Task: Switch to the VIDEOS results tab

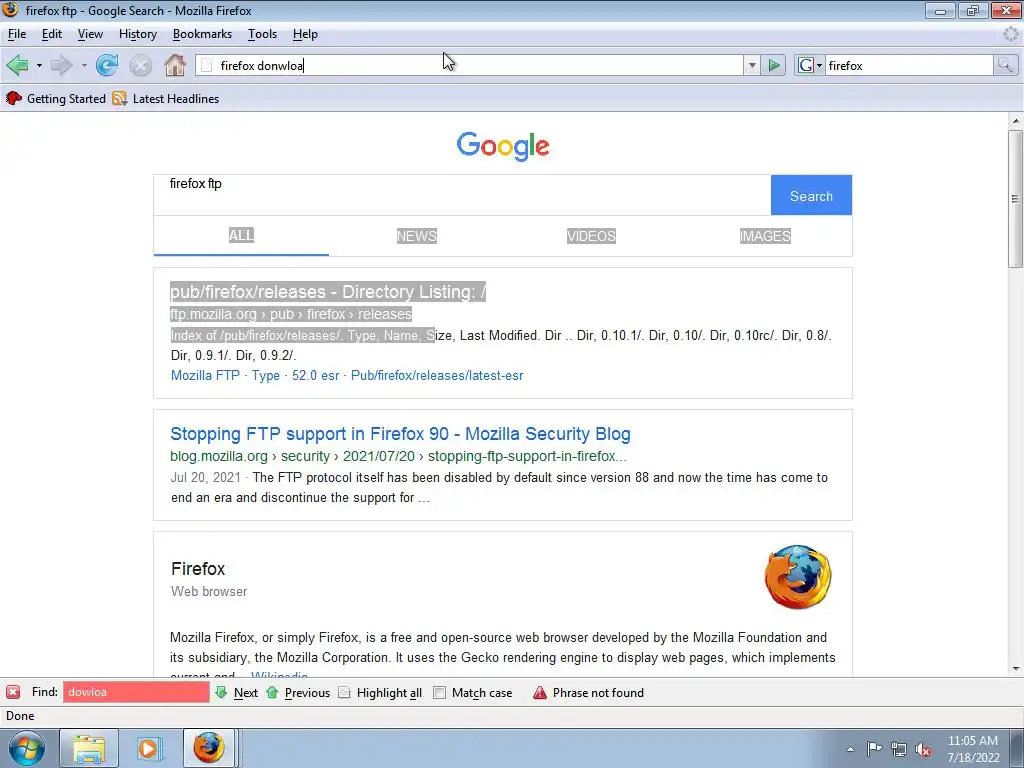Action: coord(591,236)
